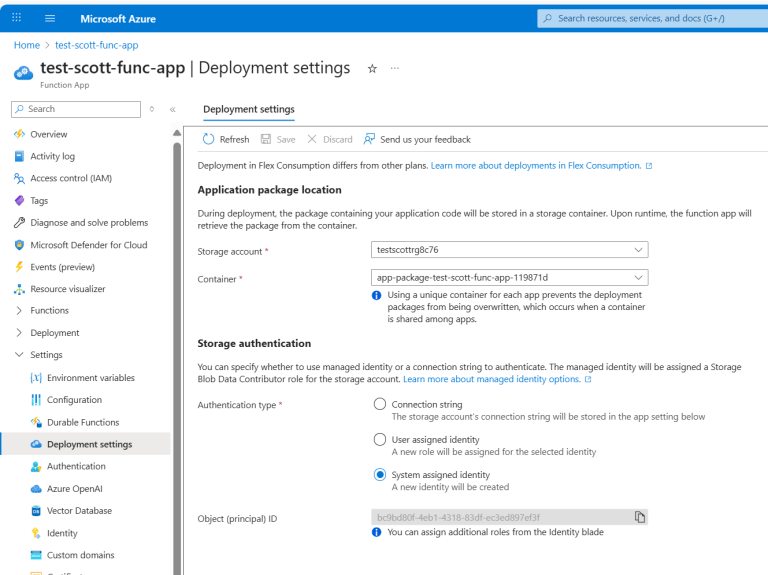Open the hamburger portal menu

(x=50, y=19)
